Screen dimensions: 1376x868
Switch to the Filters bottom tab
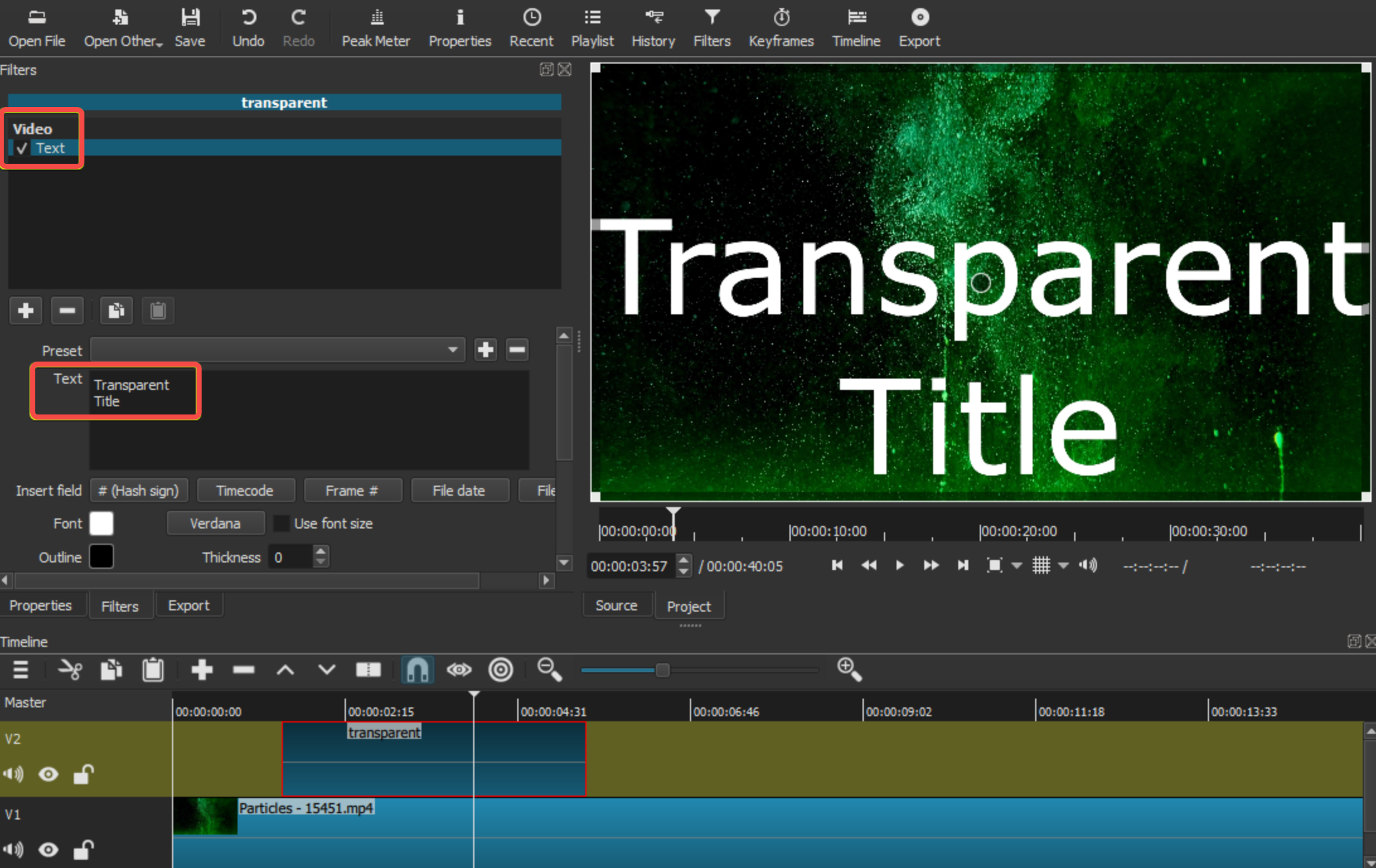(120, 606)
